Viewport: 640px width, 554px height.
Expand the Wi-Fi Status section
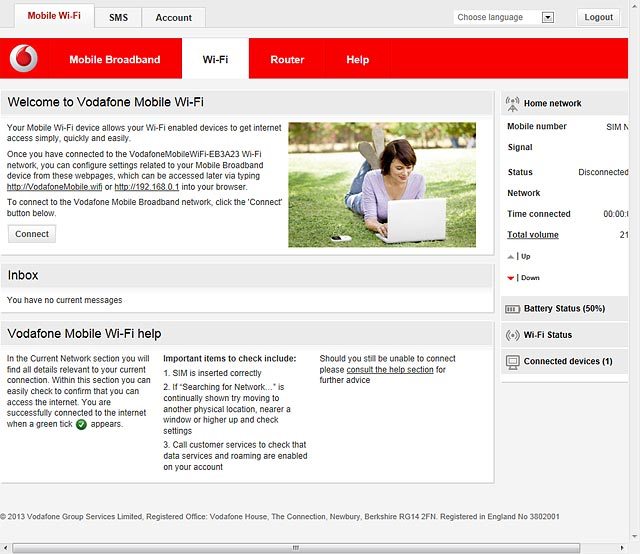(x=564, y=335)
